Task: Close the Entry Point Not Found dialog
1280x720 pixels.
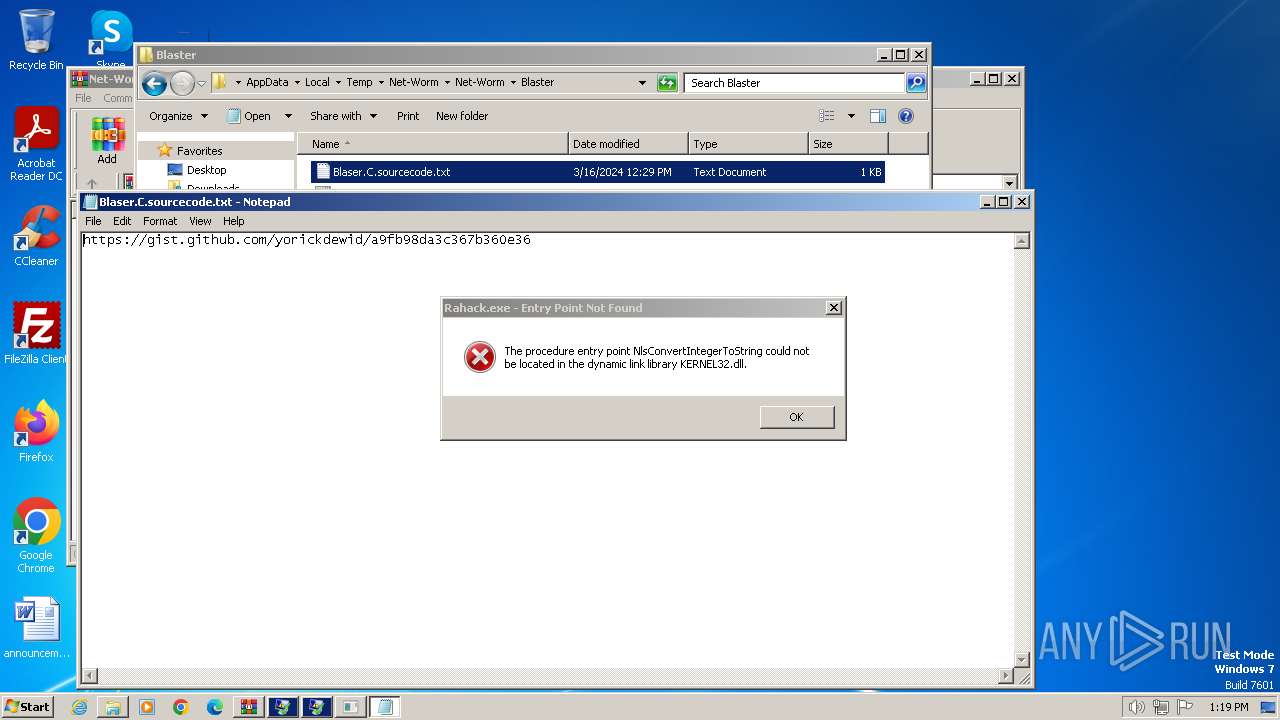Action: point(833,308)
